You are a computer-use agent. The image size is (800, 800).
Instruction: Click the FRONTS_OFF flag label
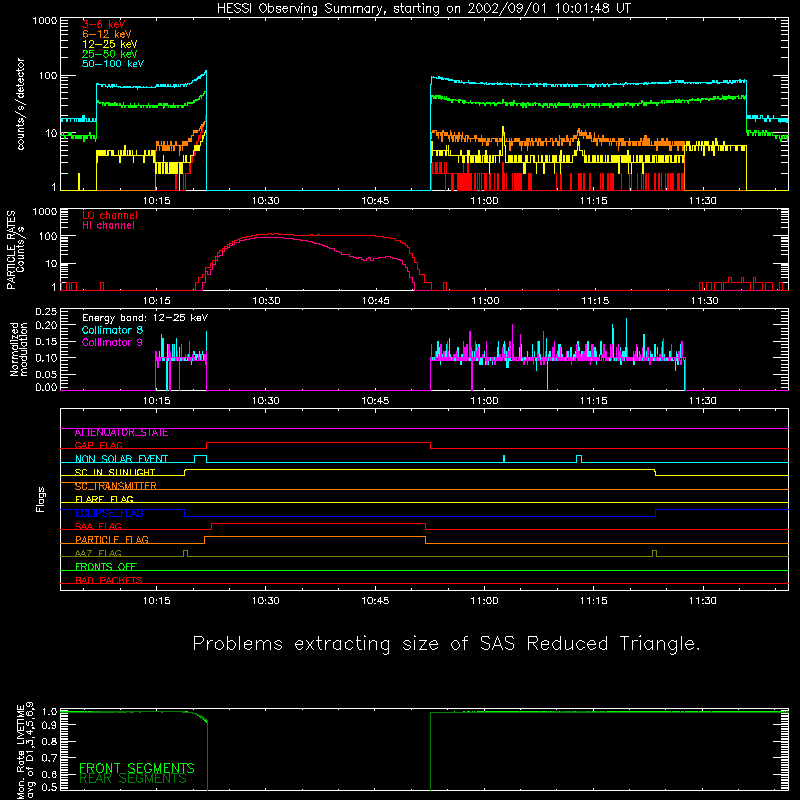[x=106, y=567]
